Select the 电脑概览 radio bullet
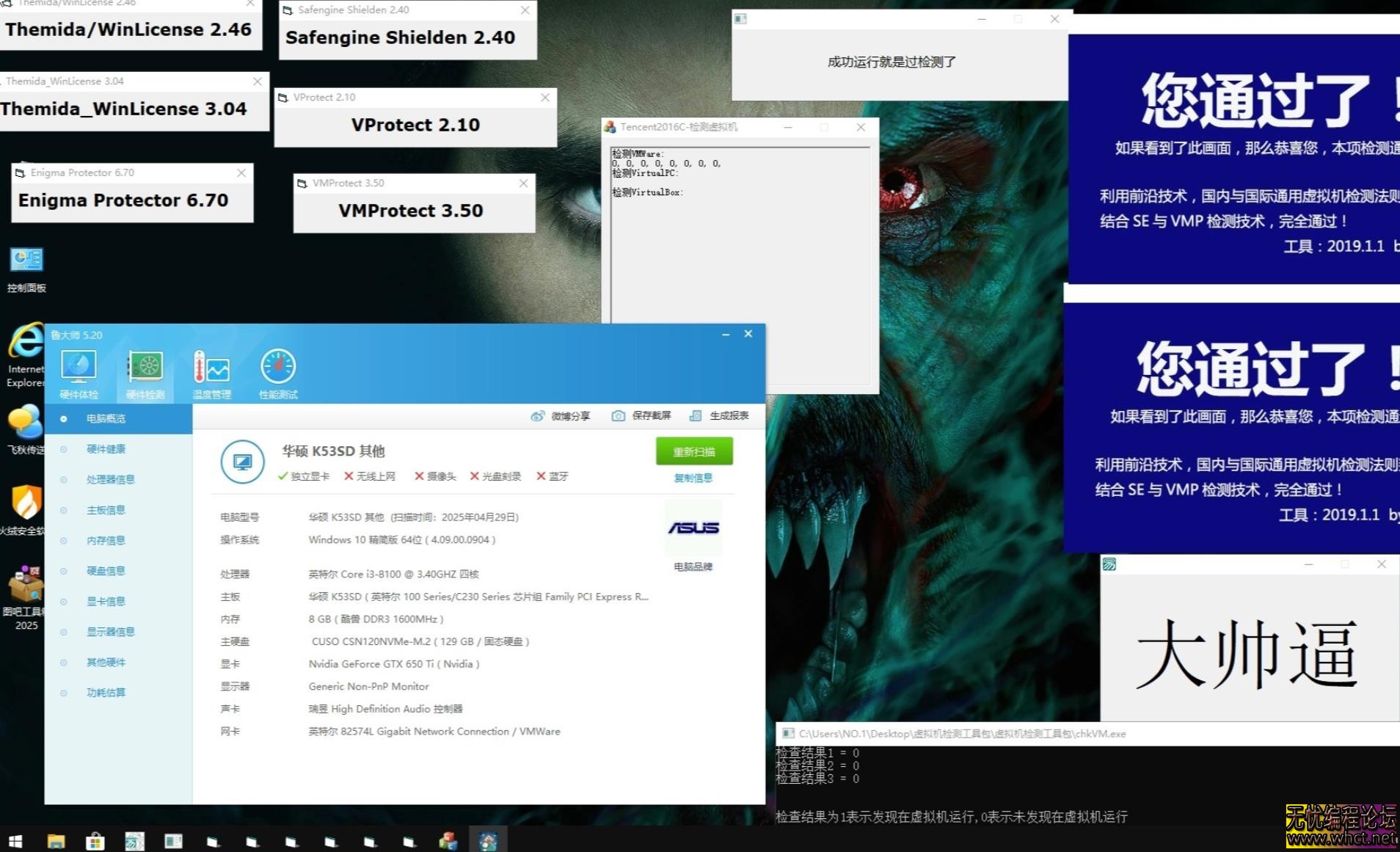The image size is (1400, 852). [x=65, y=418]
